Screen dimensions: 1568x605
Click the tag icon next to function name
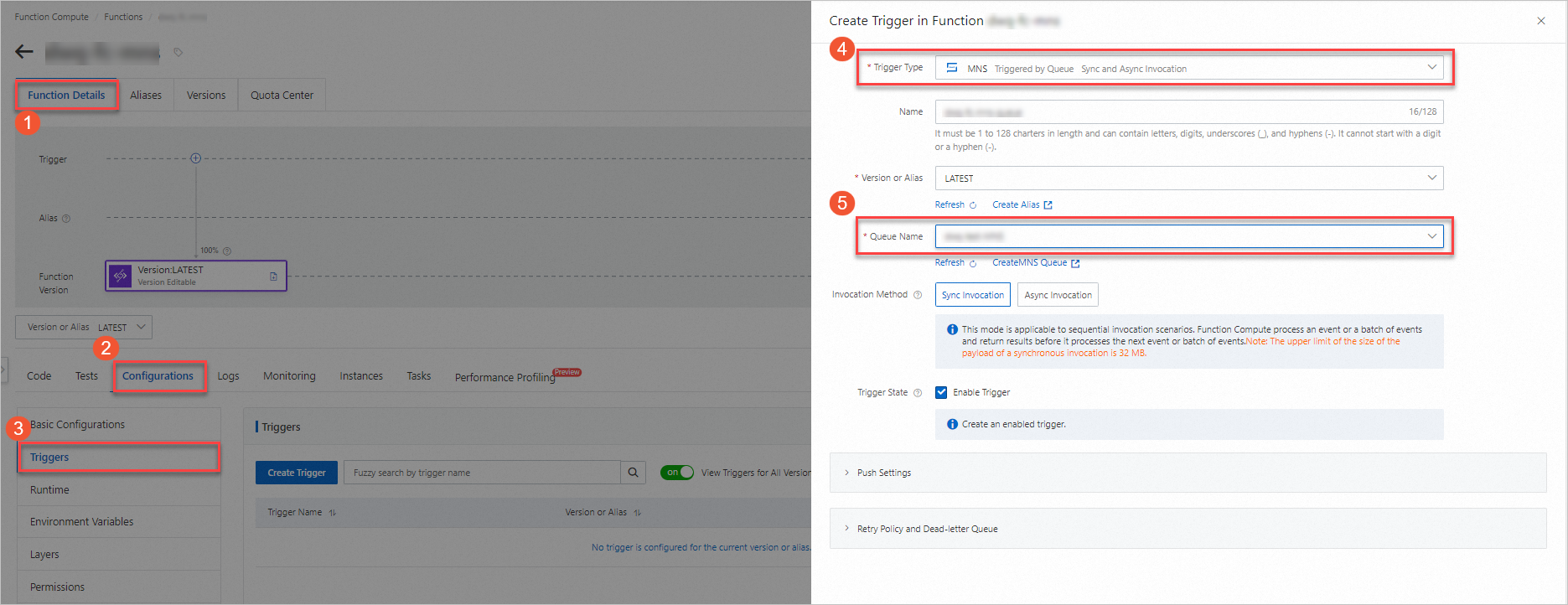(x=178, y=52)
